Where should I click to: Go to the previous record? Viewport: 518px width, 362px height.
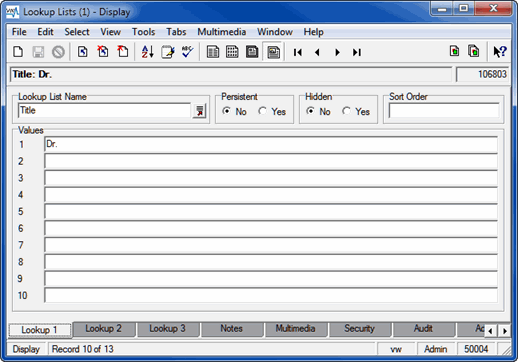(317, 52)
